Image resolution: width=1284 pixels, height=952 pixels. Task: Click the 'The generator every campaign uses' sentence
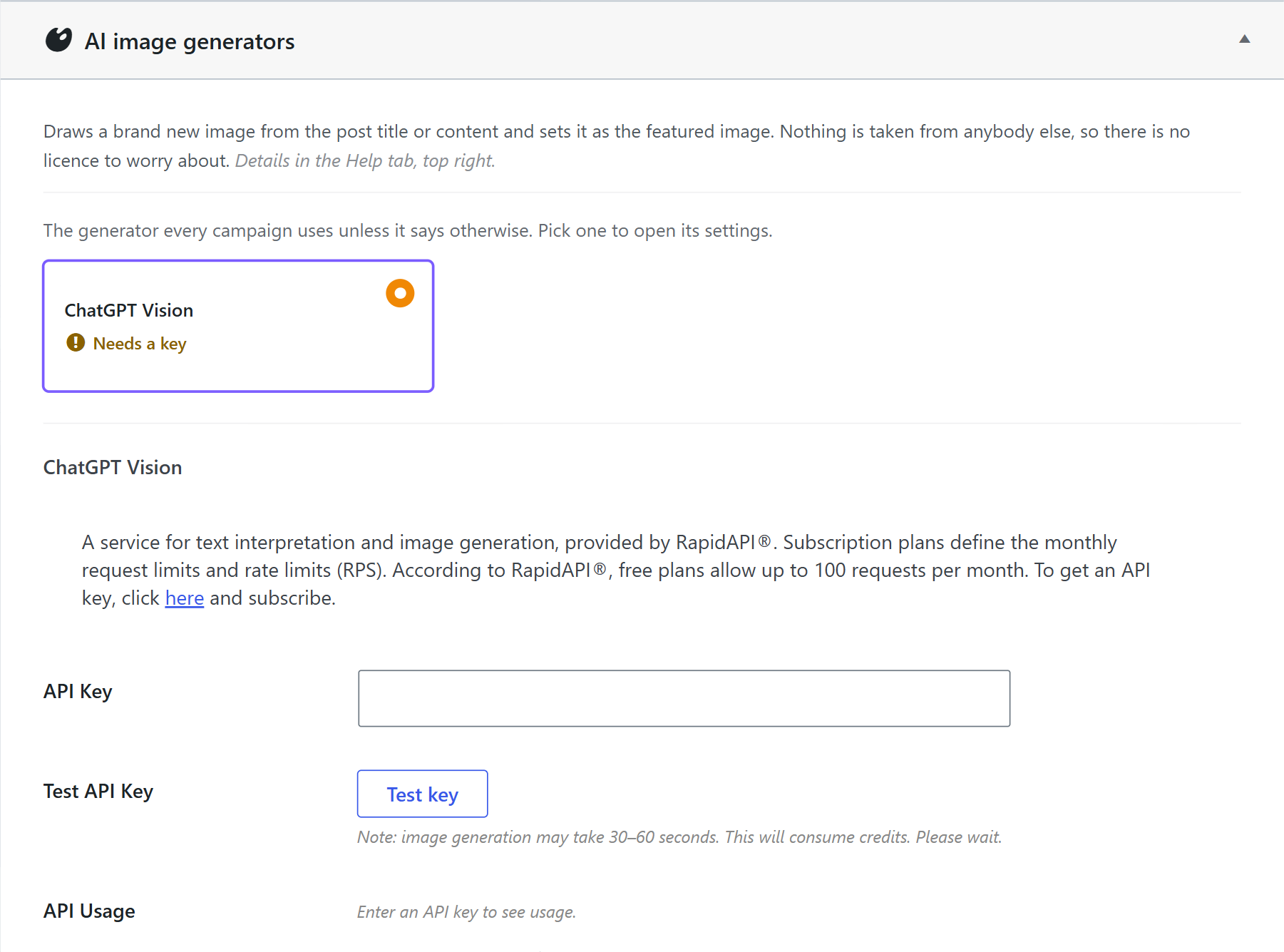(408, 230)
